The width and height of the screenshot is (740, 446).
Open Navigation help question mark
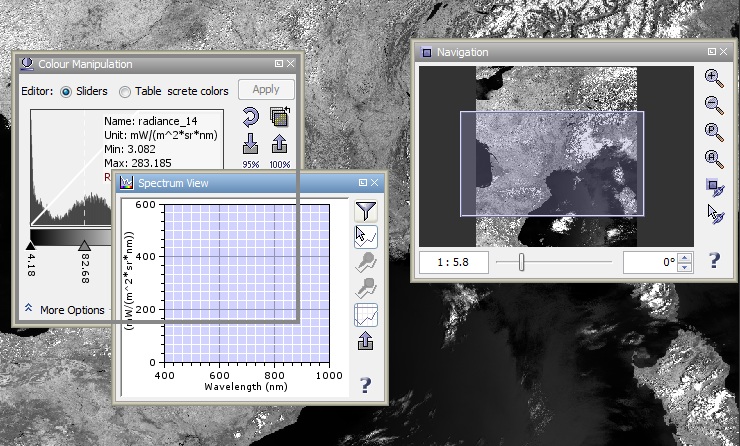[714, 261]
